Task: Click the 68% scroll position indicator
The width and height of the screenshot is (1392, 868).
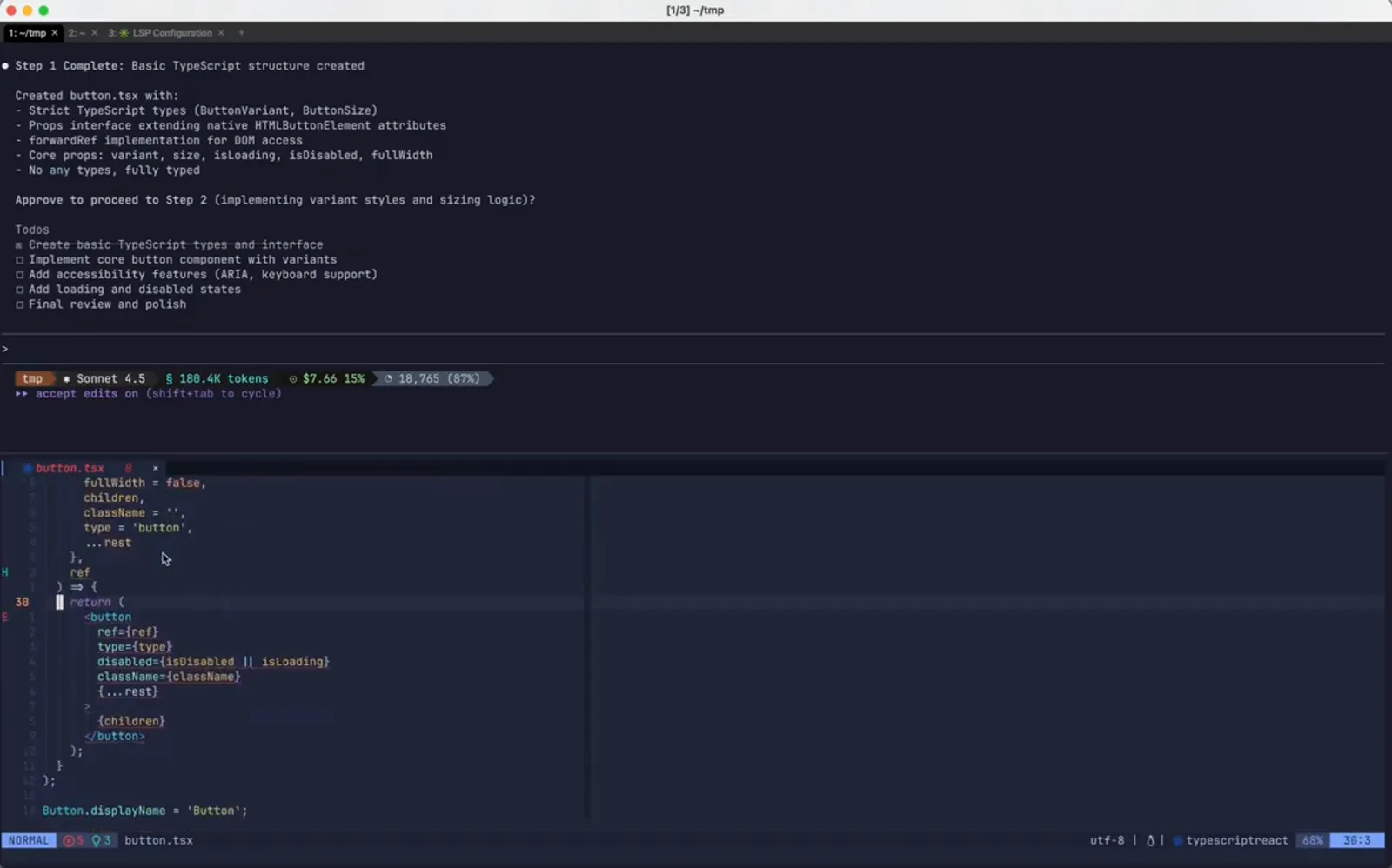Action: click(1312, 840)
